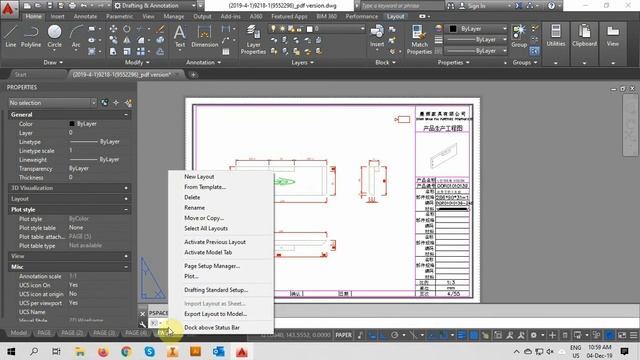The width and height of the screenshot is (640, 360).
Task: Choose New Layout from context menu
Action: 199,177
